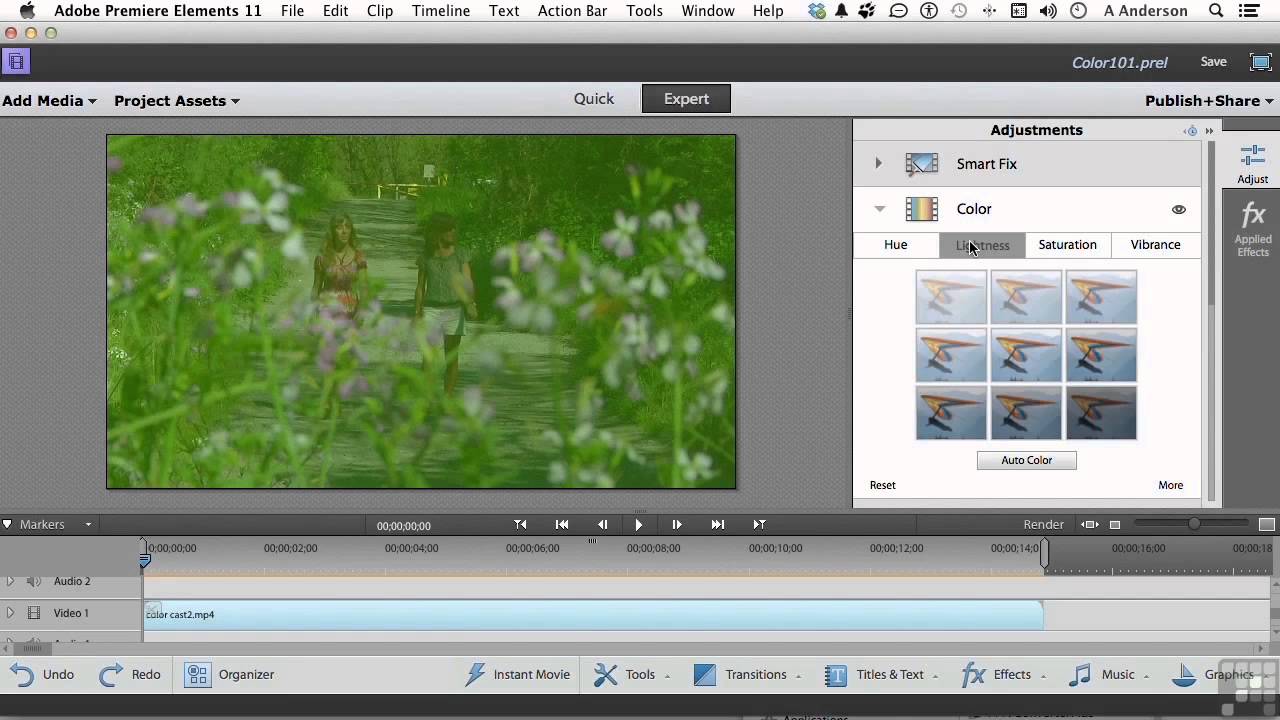Open the Organizer
The height and width of the screenshot is (720, 1280).
click(x=230, y=675)
